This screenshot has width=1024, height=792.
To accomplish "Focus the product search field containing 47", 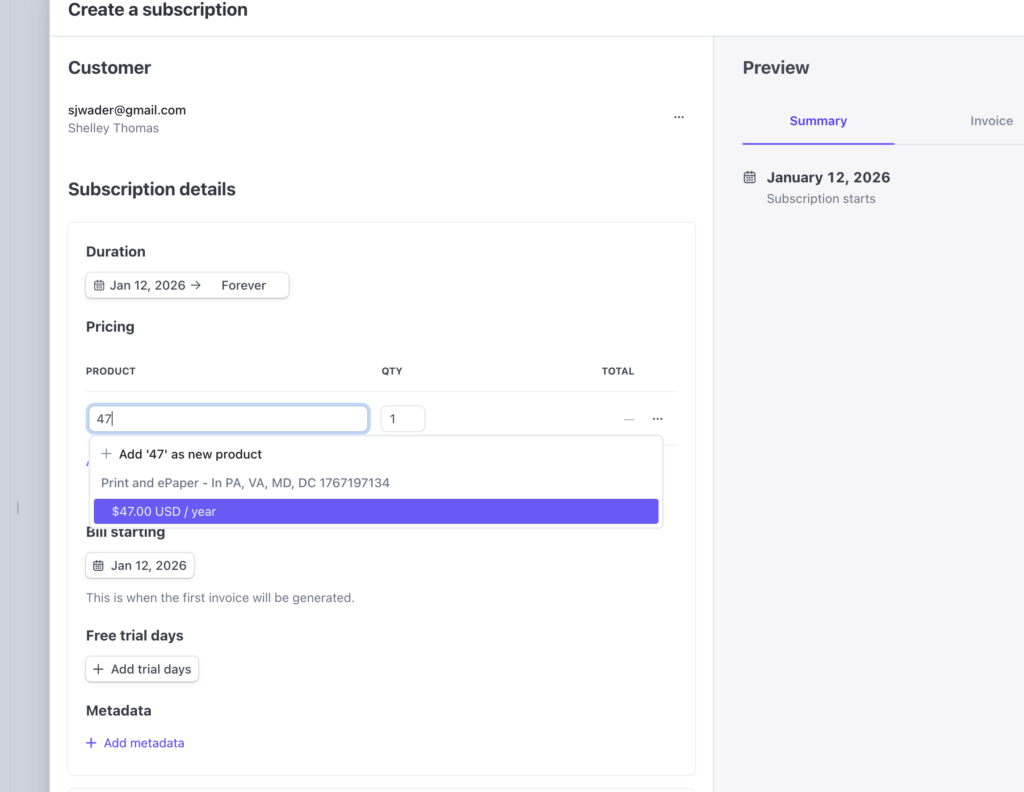I will click(x=228, y=419).
